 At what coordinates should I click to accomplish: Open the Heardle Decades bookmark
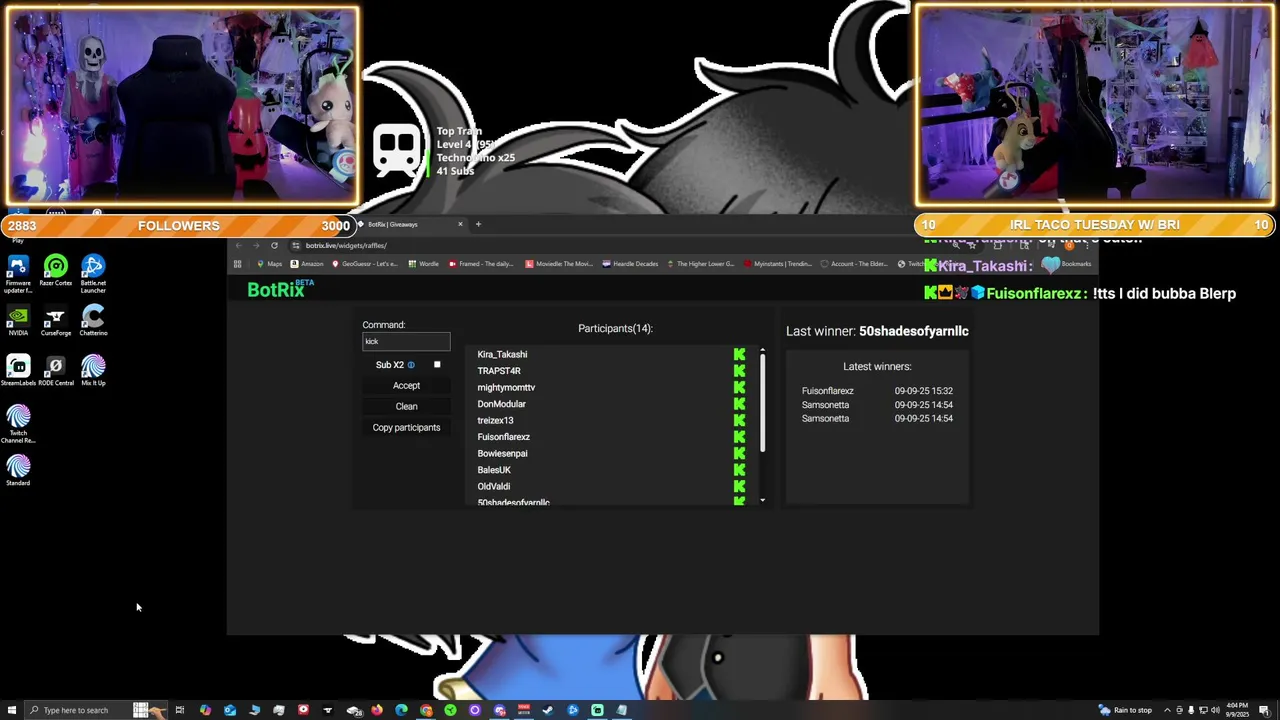(631, 264)
